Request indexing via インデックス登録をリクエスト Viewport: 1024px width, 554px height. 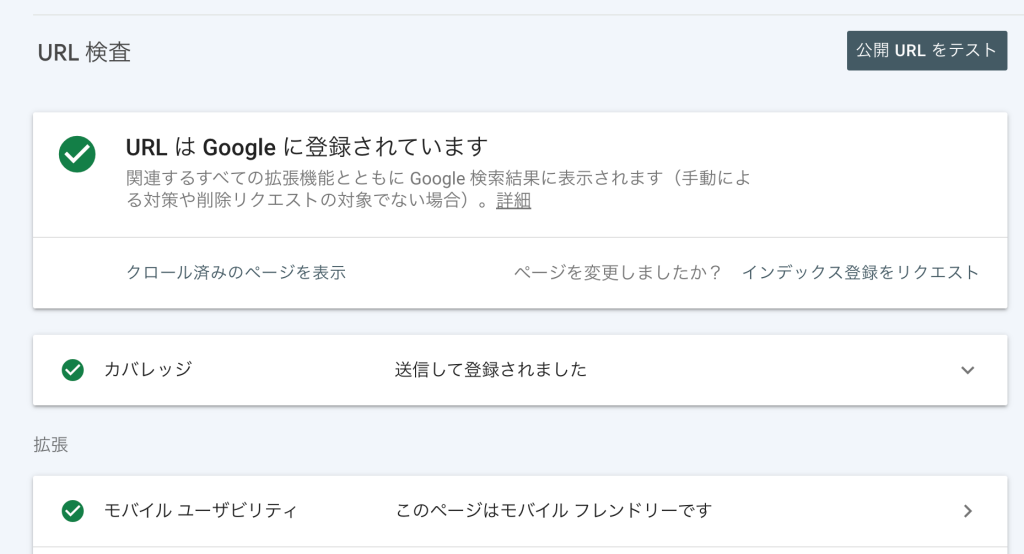860,272
